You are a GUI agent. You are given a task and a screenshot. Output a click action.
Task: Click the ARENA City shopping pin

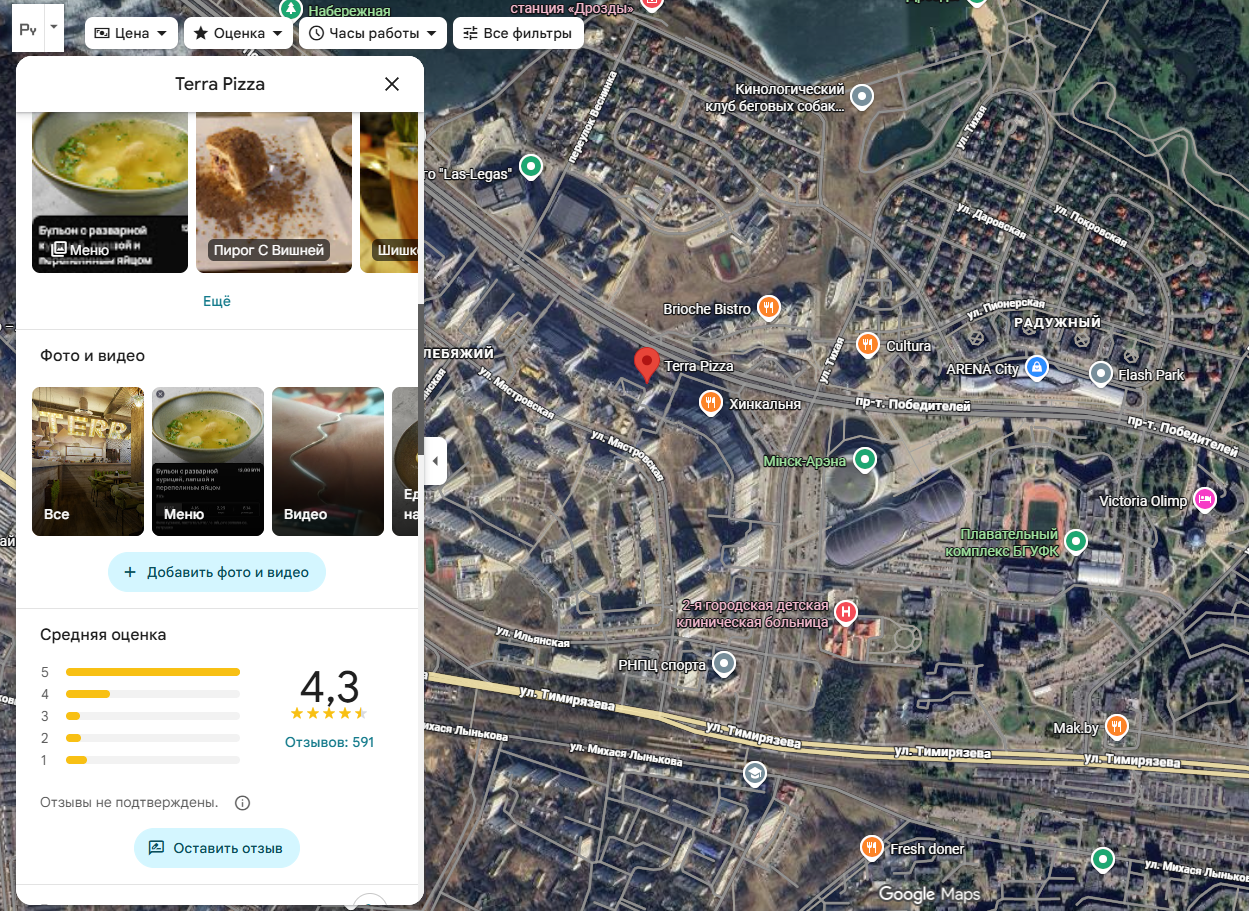click(1037, 368)
